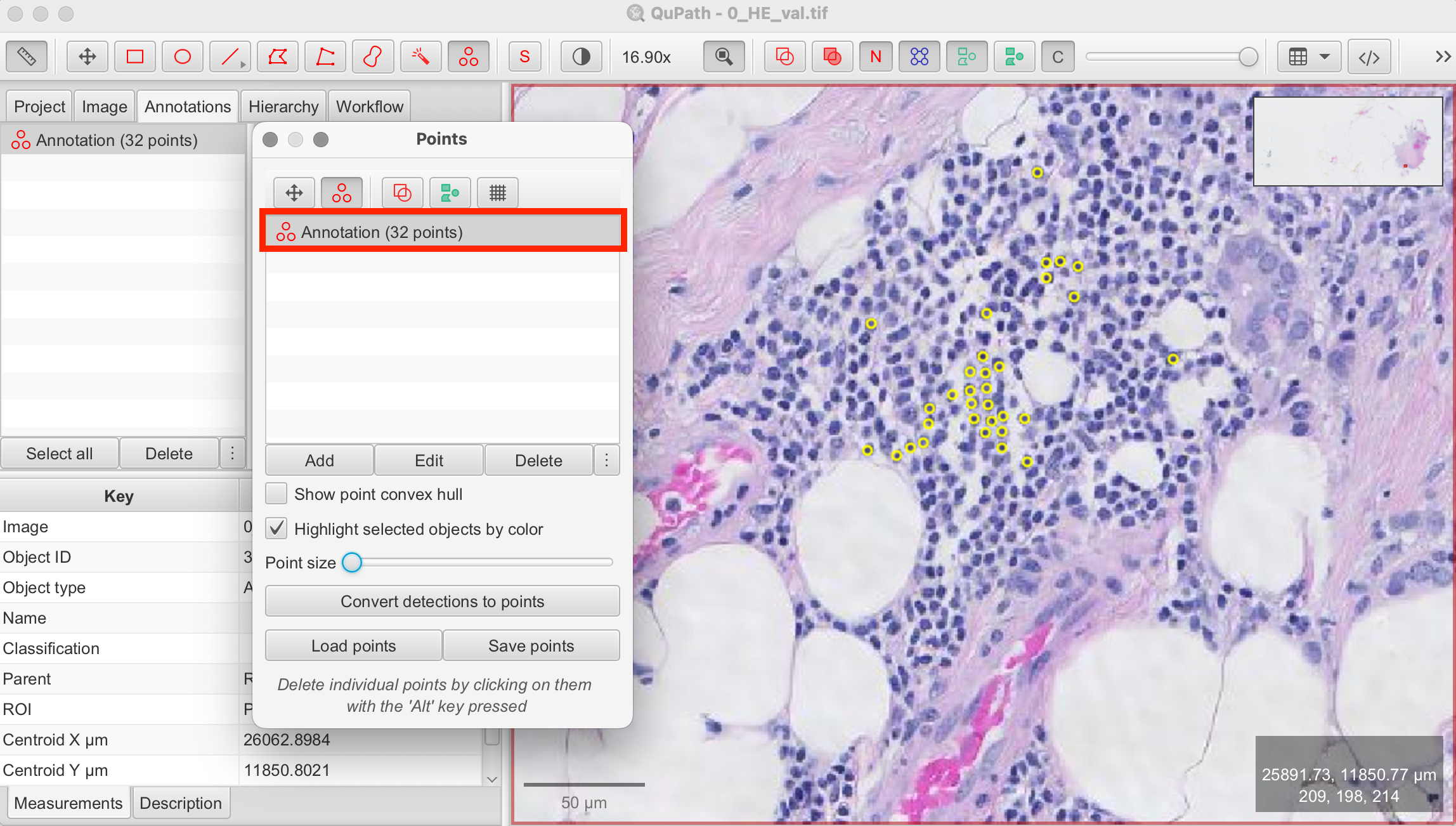Activate the Brush annotation tool
Image resolution: width=1456 pixels, height=826 pixels.
(x=373, y=57)
